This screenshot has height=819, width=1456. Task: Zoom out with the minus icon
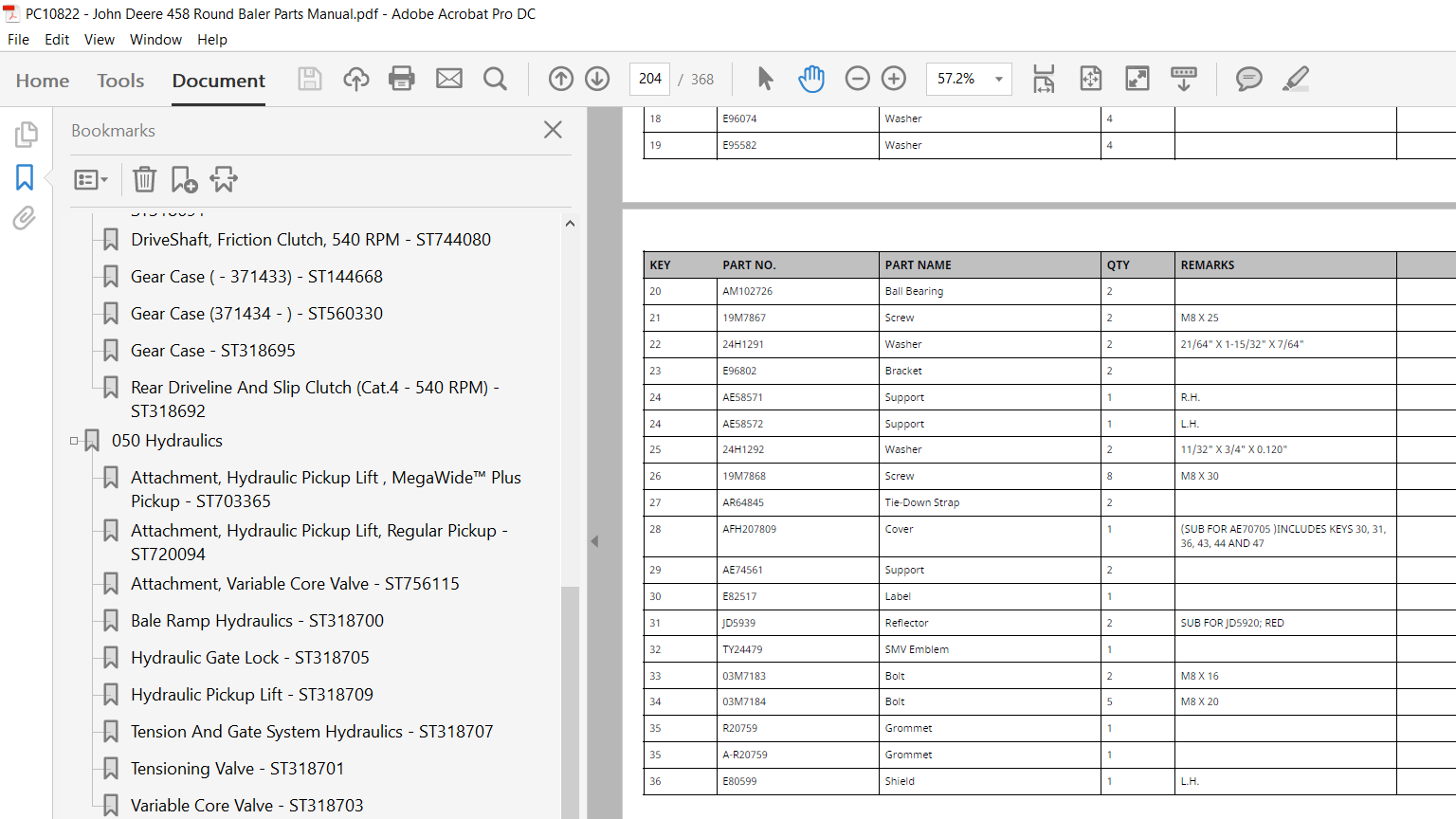857,79
